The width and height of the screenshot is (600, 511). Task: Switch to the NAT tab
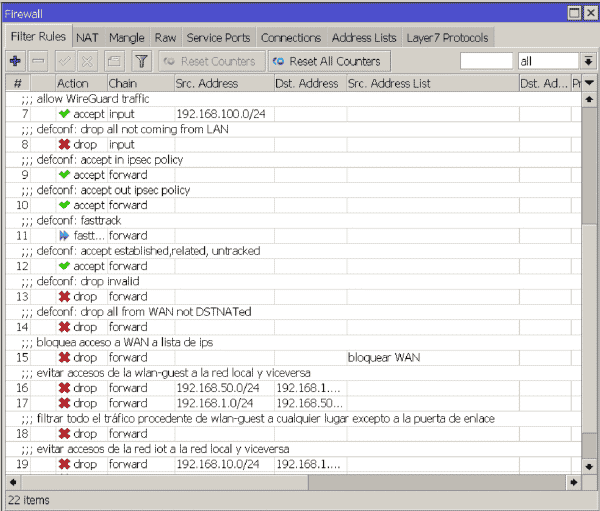click(87, 38)
